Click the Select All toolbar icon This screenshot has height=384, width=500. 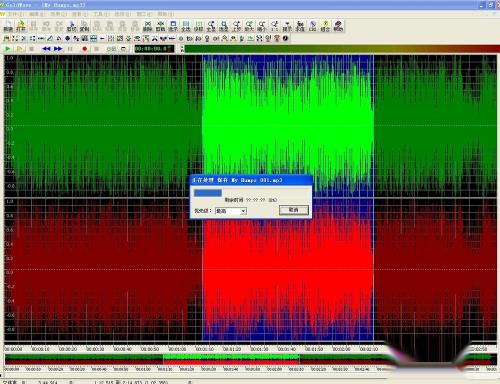tap(186, 26)
